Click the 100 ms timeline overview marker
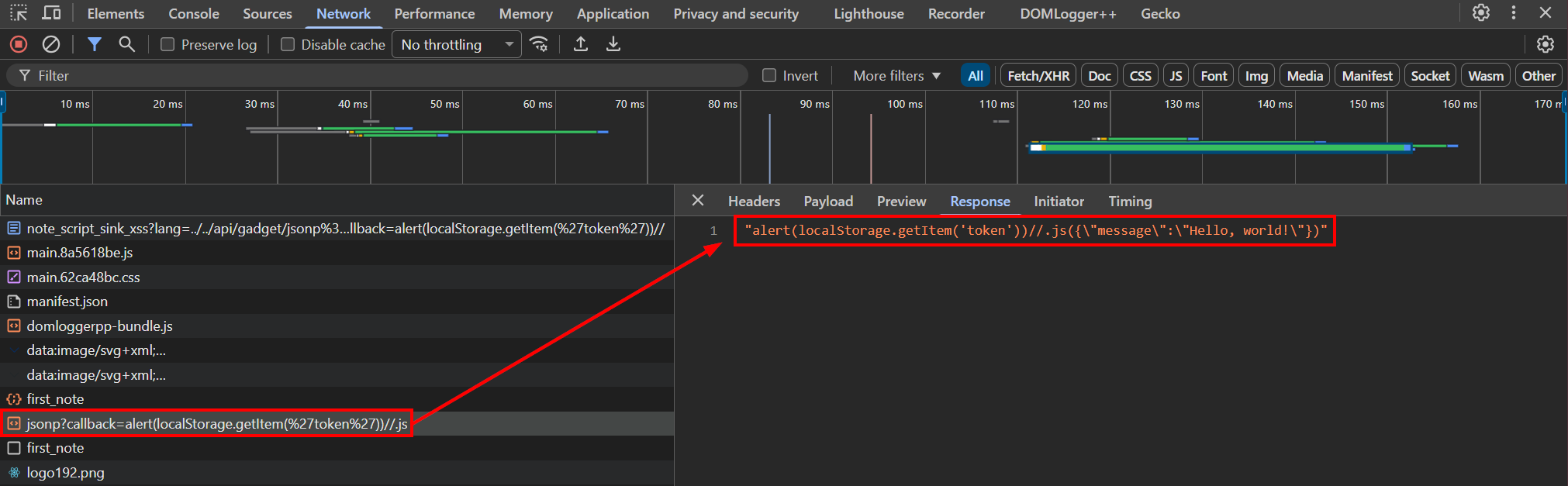 coord(904,104)
